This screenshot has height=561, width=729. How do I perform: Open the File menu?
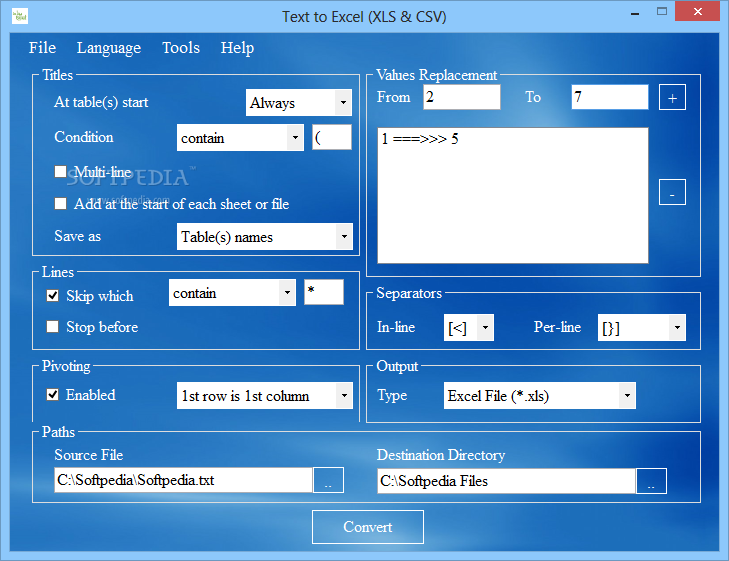tap(42, 48)
